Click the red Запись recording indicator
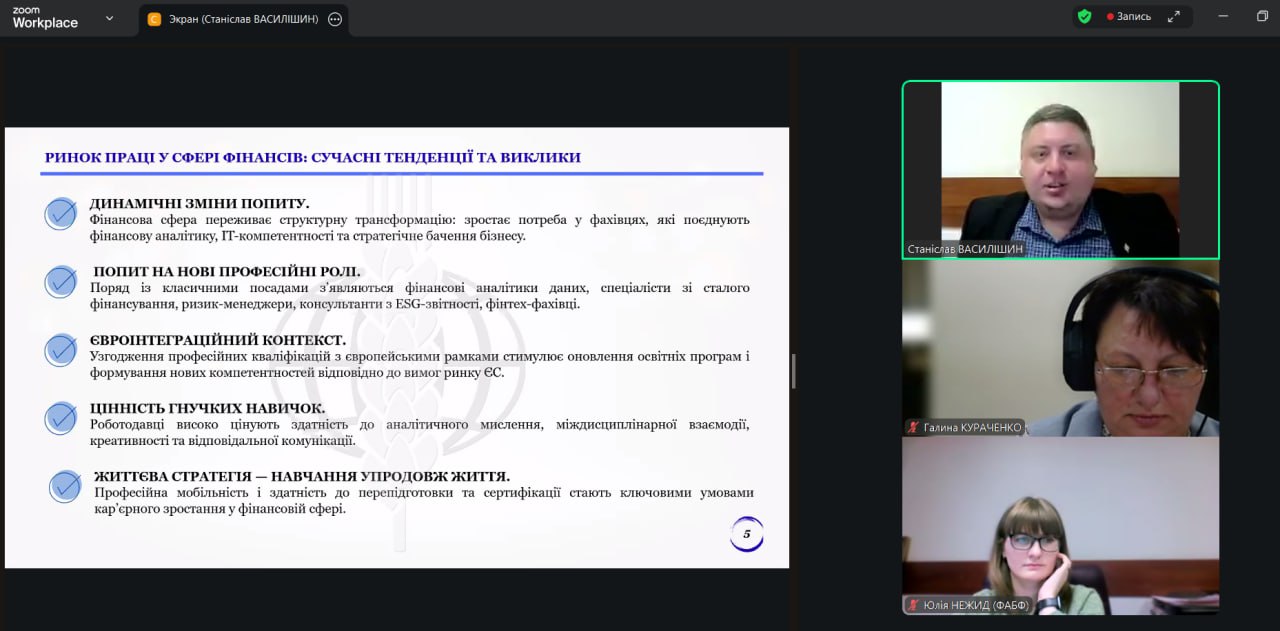Viewport: 1280px width, 631px height. 1129,17
